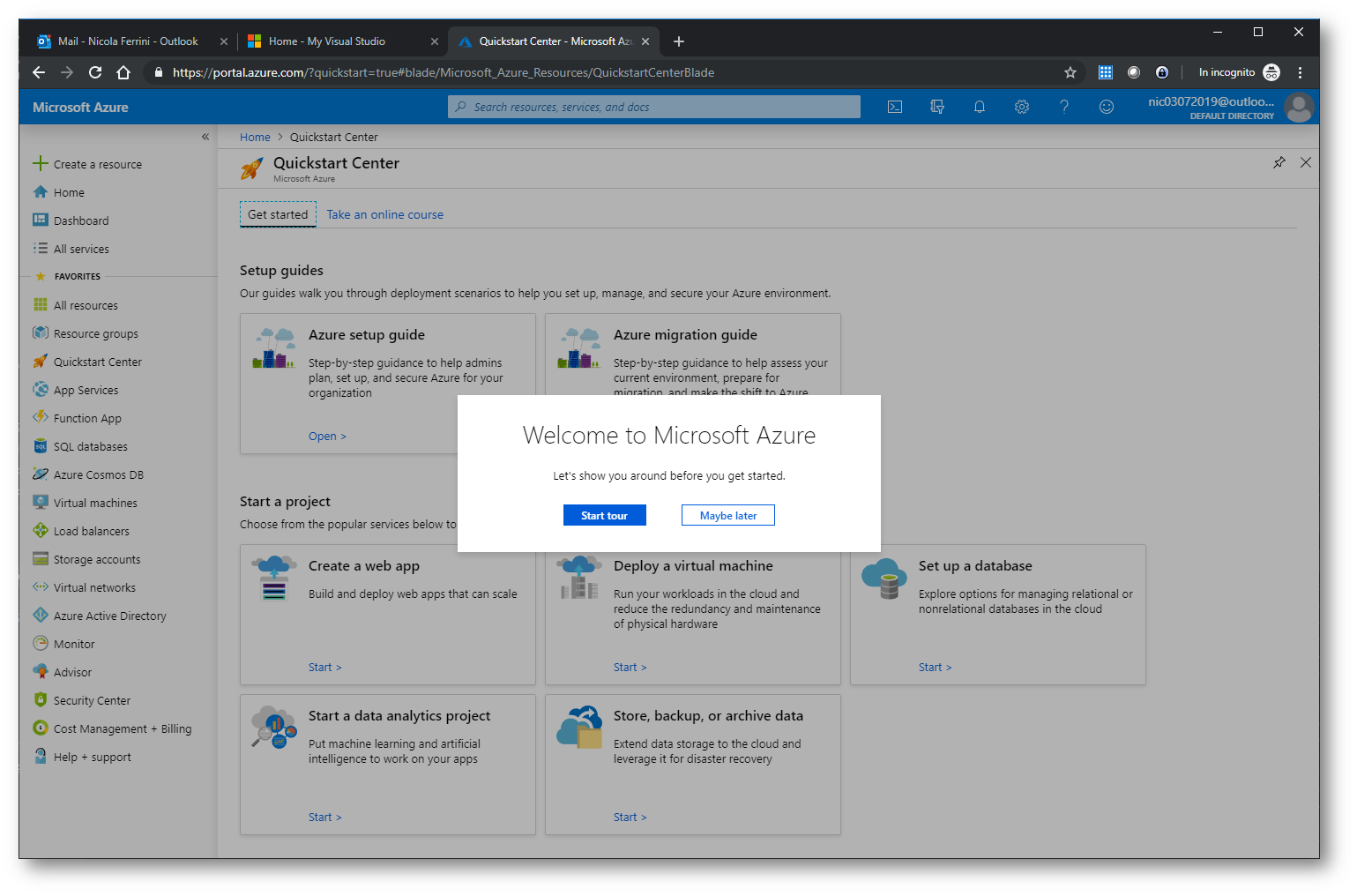Click the Cost Management + Billing icon
1357x896 pixels.
[x=41, y=728]
